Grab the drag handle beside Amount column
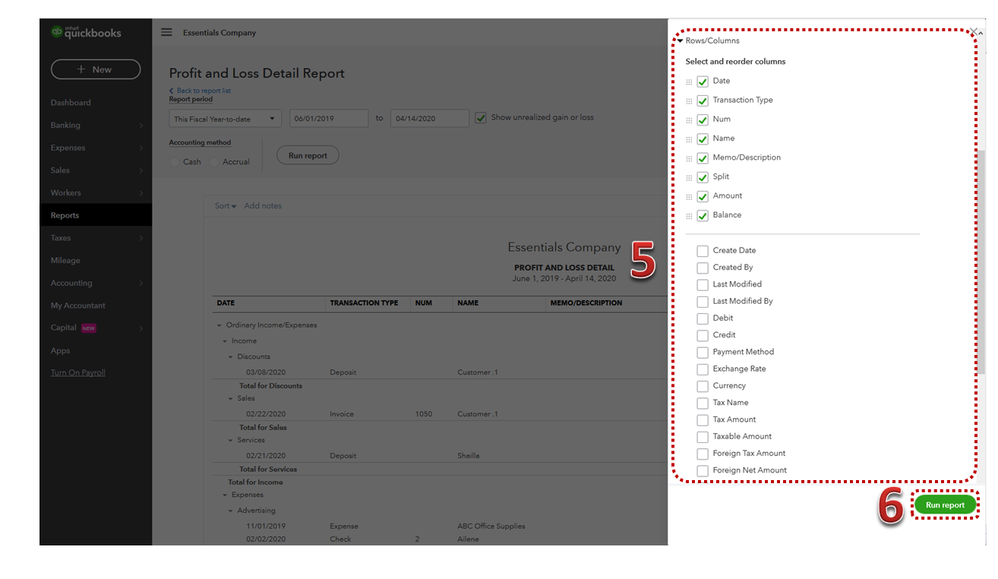 click(689, 197)
